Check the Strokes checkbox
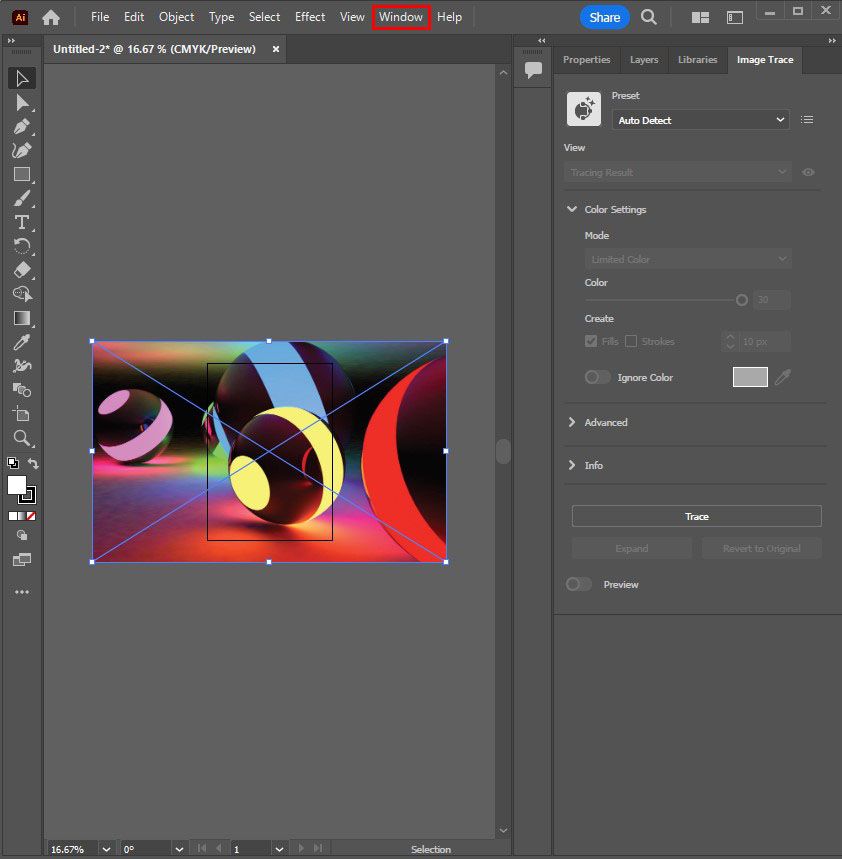Screen dimensions: 842x859 coord(631,341)
